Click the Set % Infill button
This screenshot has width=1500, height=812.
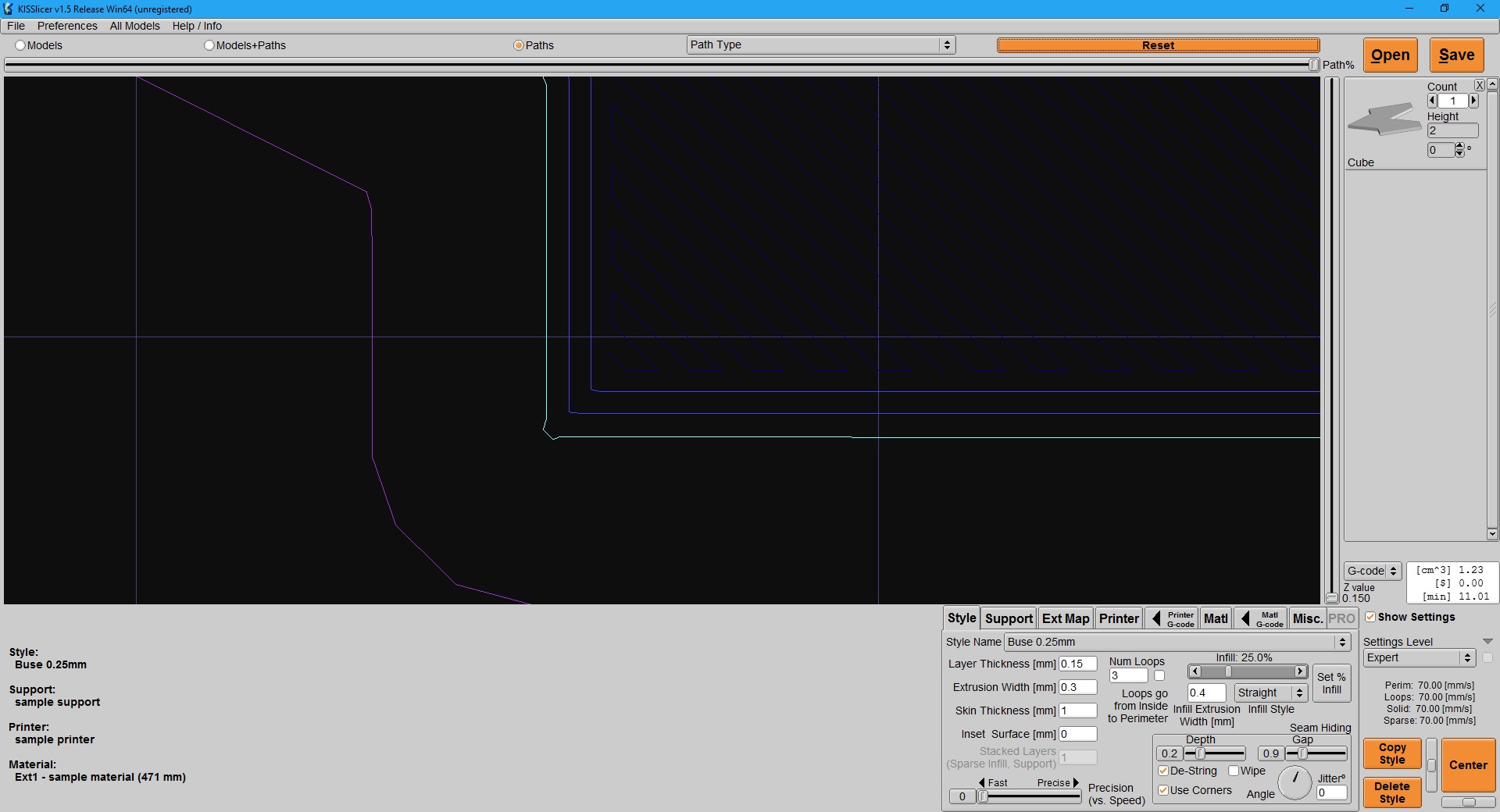click(1331, 683)
